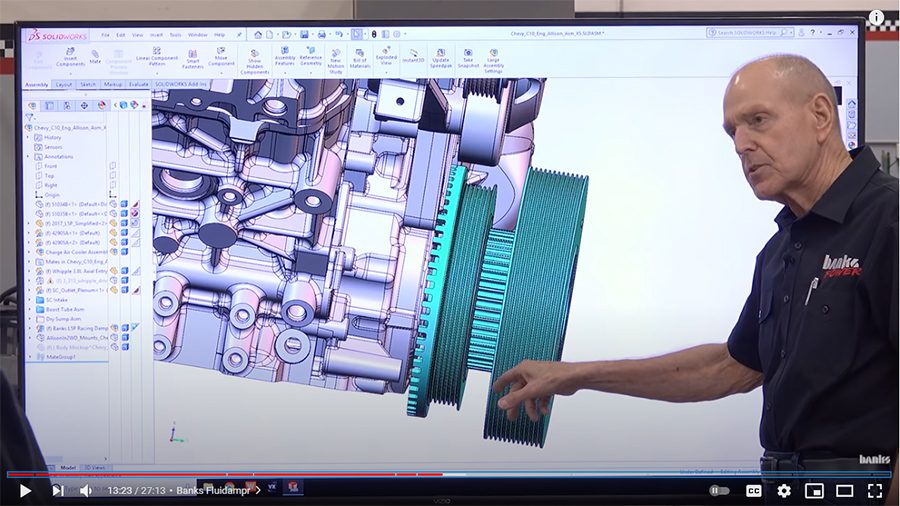Play the video
The width and height of the screenshot is (900, 506).
25,491
